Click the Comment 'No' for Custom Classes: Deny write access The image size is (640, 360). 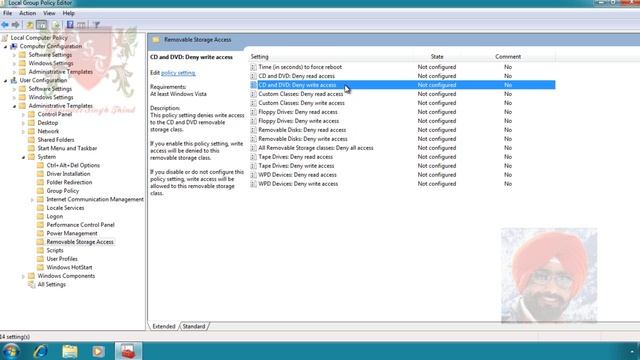point(508,103)
